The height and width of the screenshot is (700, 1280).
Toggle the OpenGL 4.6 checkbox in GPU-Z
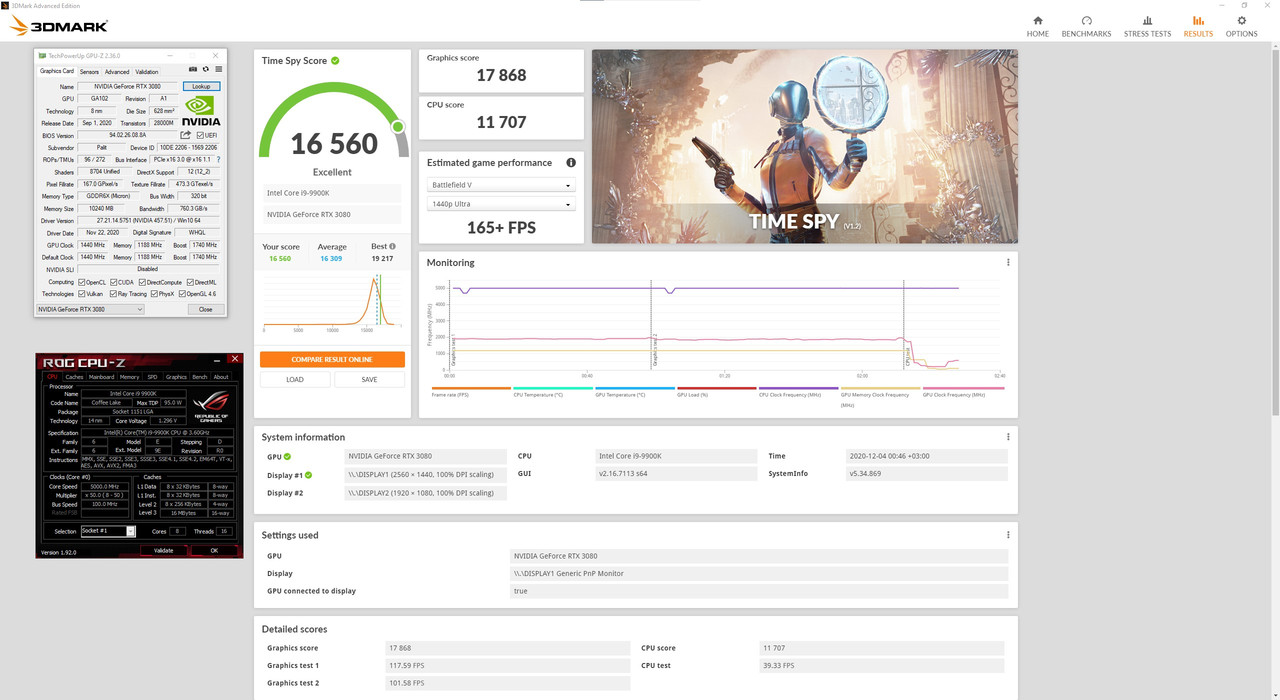pyautogui.click(x=181, y=294)
